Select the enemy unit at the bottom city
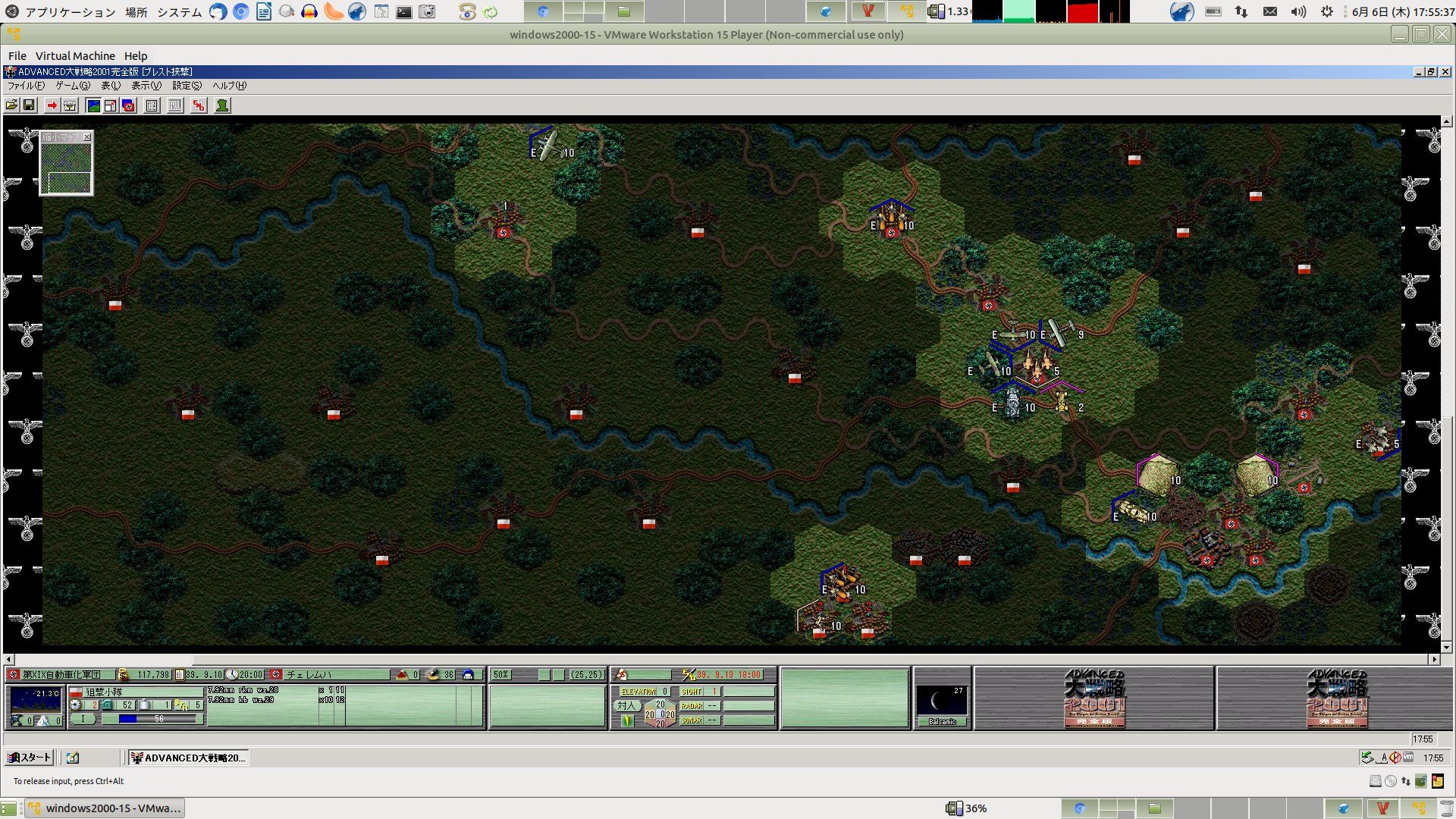The height and width of the screenshot is (819, 1456). click(x=843, y=584)
